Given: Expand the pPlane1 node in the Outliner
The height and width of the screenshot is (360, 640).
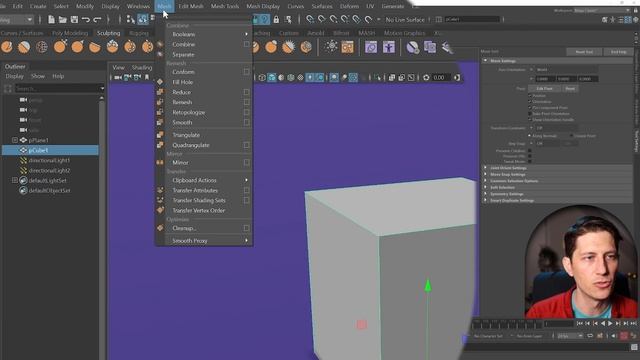Looking at the screenshot, I should 15,140.
